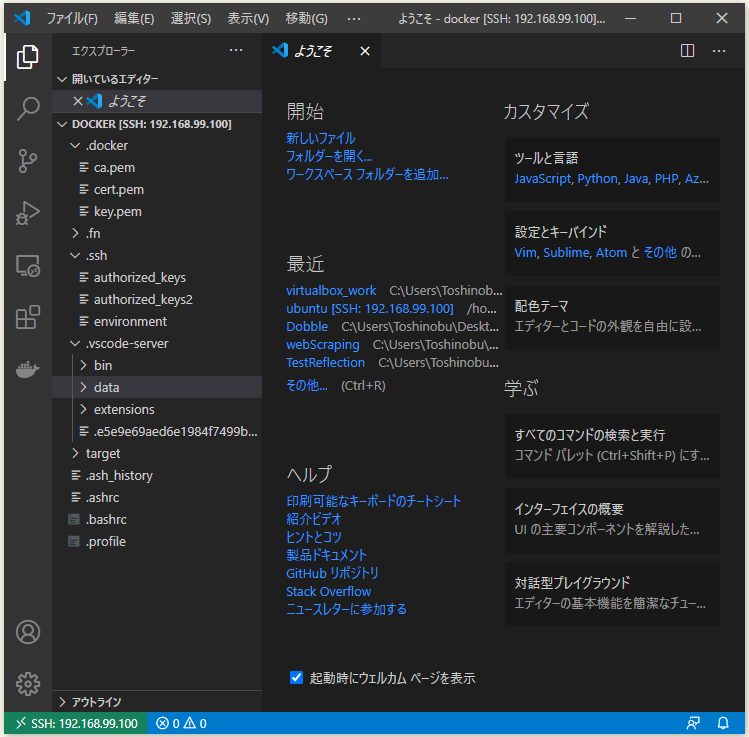
Task: Open recent ubuntu SSH workspace
Action: click(370, 309)
